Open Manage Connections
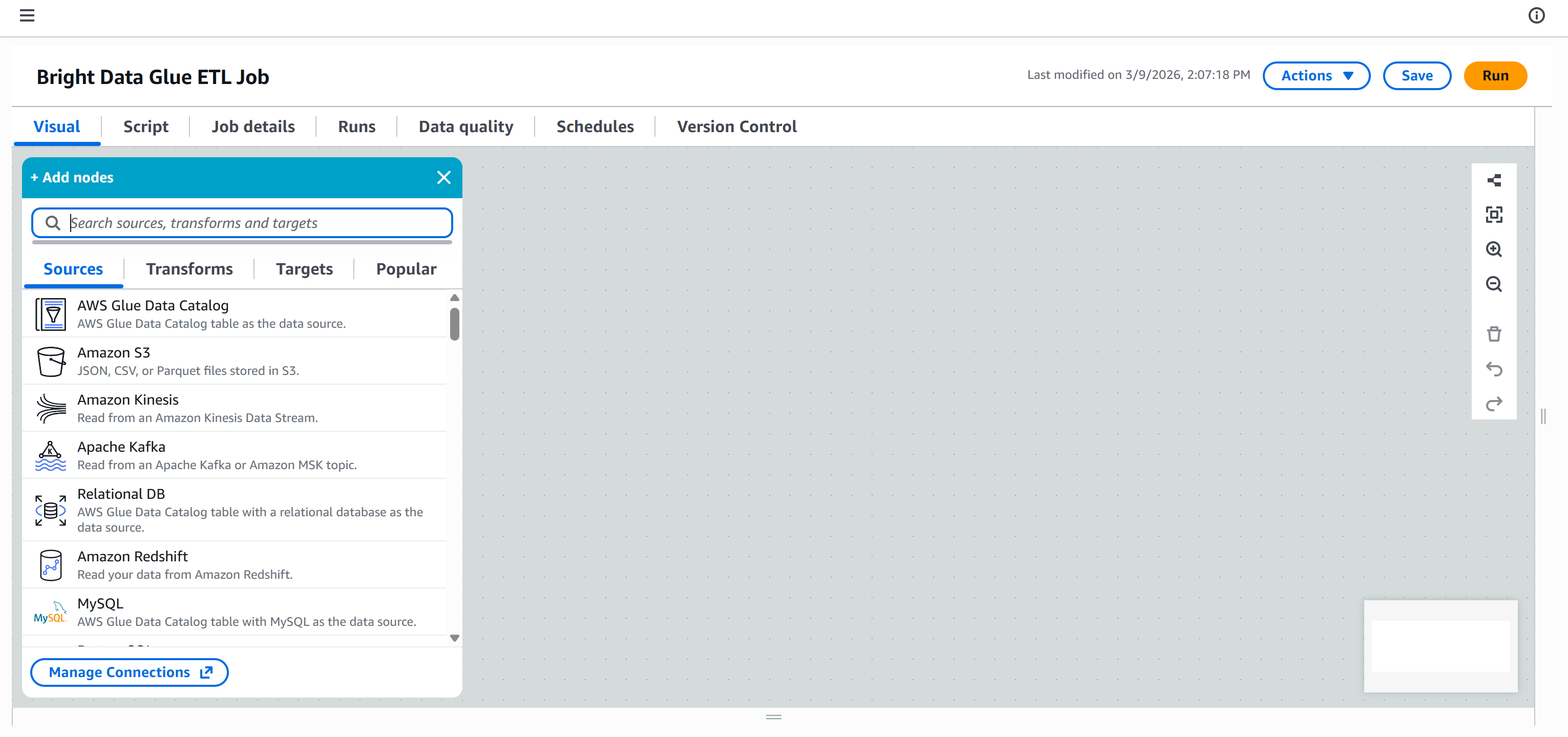 click(129, 672)
